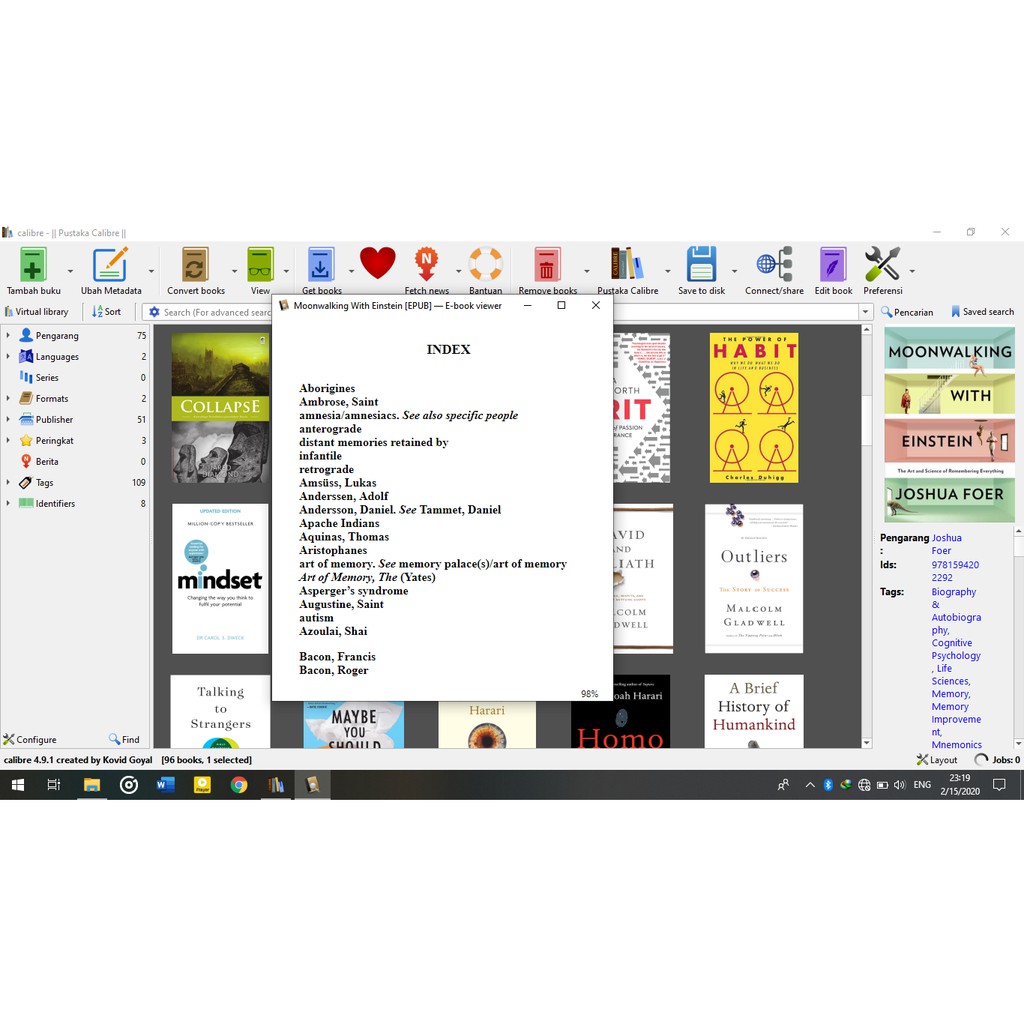Image resolution: width=1024 pixels, height=1024 pixels.
Task: Click the Bantuan lifebuoy help icon
Action: (x=485, y=264)
